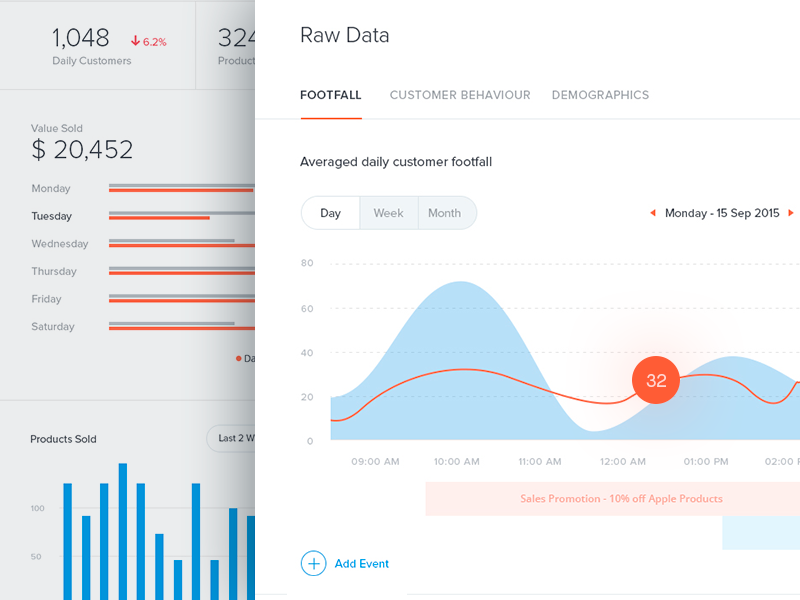Switch to Customer Behaviour tab
Viewport: 800px width, 600px height.
click(x=460, y=95)
